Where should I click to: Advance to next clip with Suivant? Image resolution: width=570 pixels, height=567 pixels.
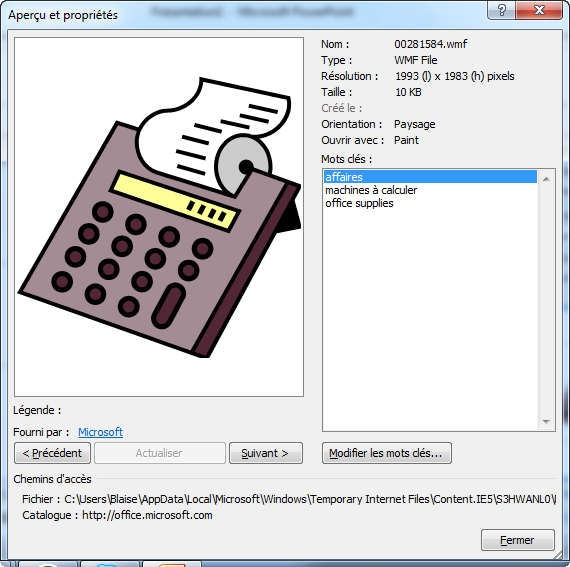tap(266, 453)
